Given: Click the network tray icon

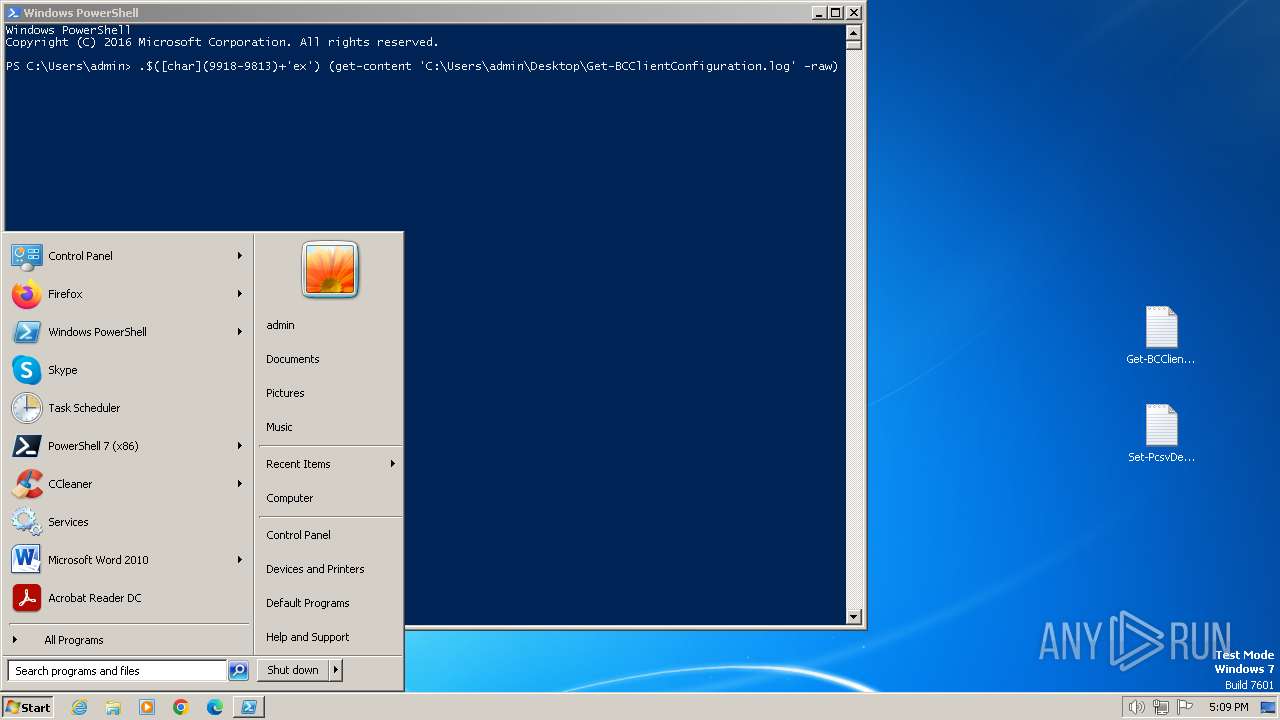Looking at the screenshot, I should click(1161, 707).
